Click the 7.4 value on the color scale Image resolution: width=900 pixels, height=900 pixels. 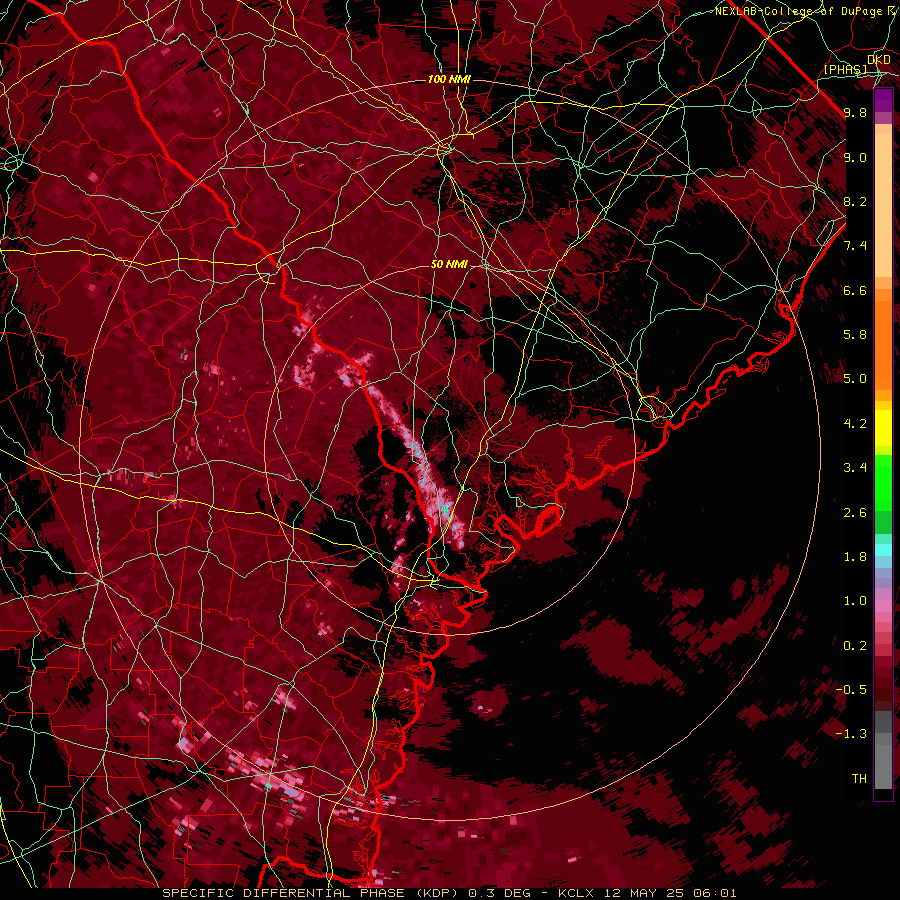(855, 246)
